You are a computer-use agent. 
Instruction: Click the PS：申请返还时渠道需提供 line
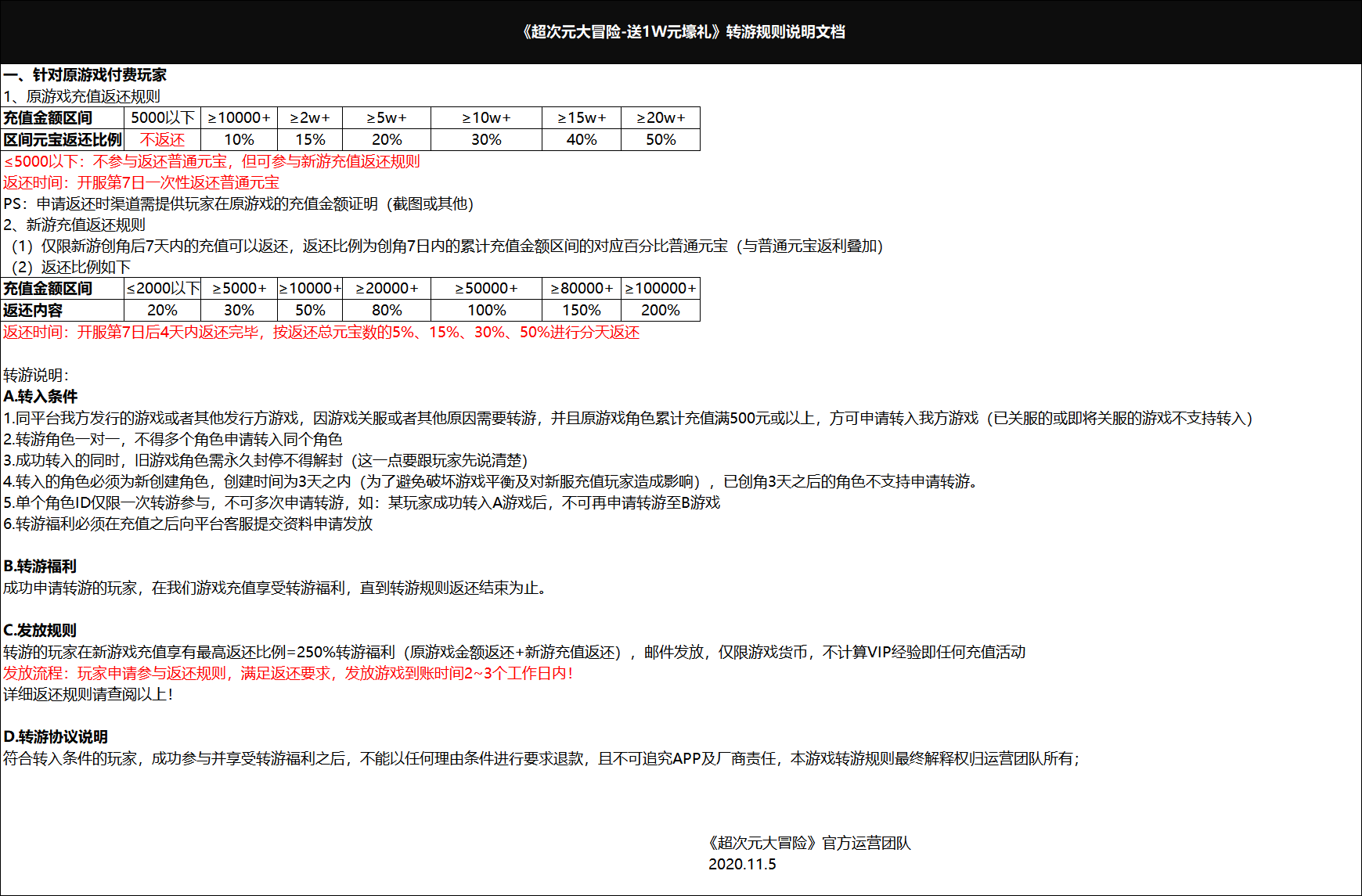pyautogui.click(x=238, y=203)
